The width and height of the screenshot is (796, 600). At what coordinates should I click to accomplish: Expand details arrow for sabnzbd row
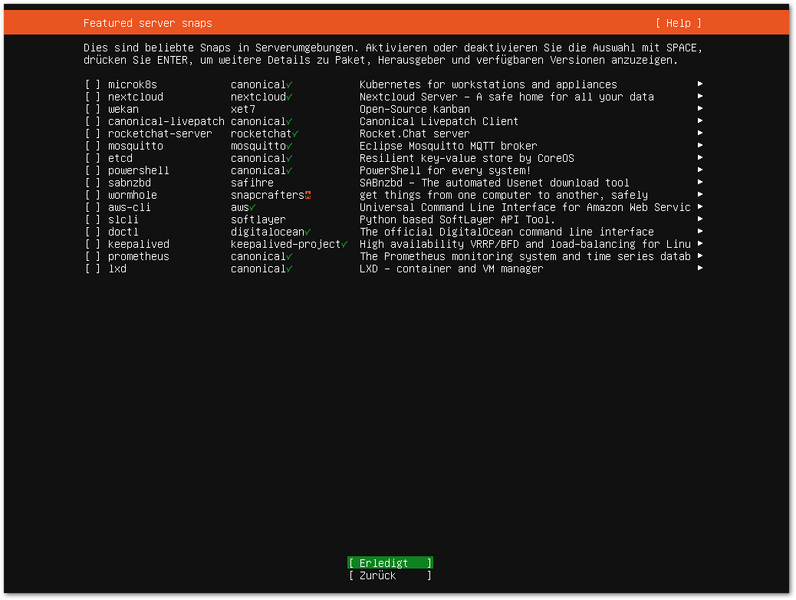coord(700,182)
